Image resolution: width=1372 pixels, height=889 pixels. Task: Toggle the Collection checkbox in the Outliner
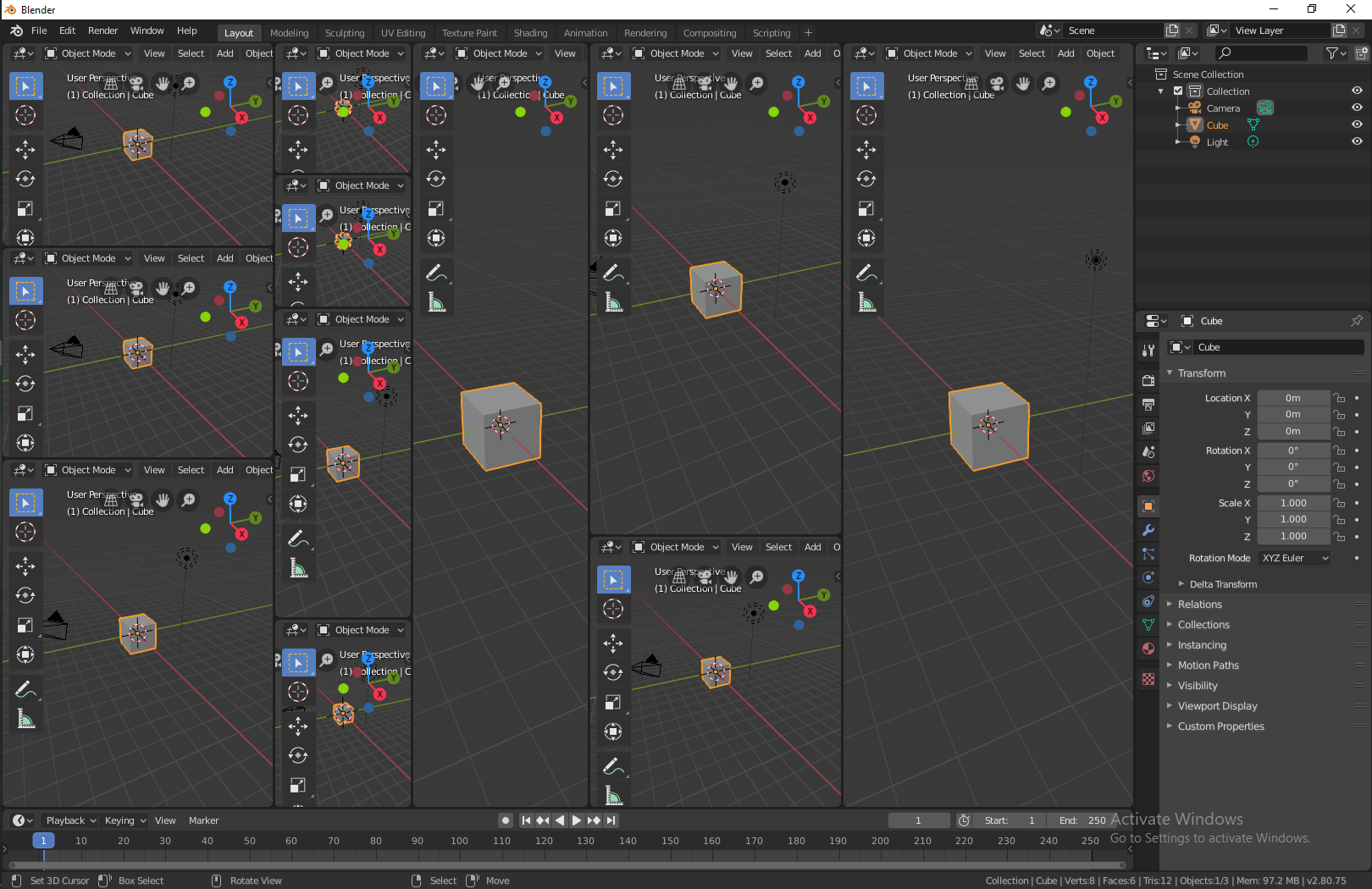(x=1176, y=91)
